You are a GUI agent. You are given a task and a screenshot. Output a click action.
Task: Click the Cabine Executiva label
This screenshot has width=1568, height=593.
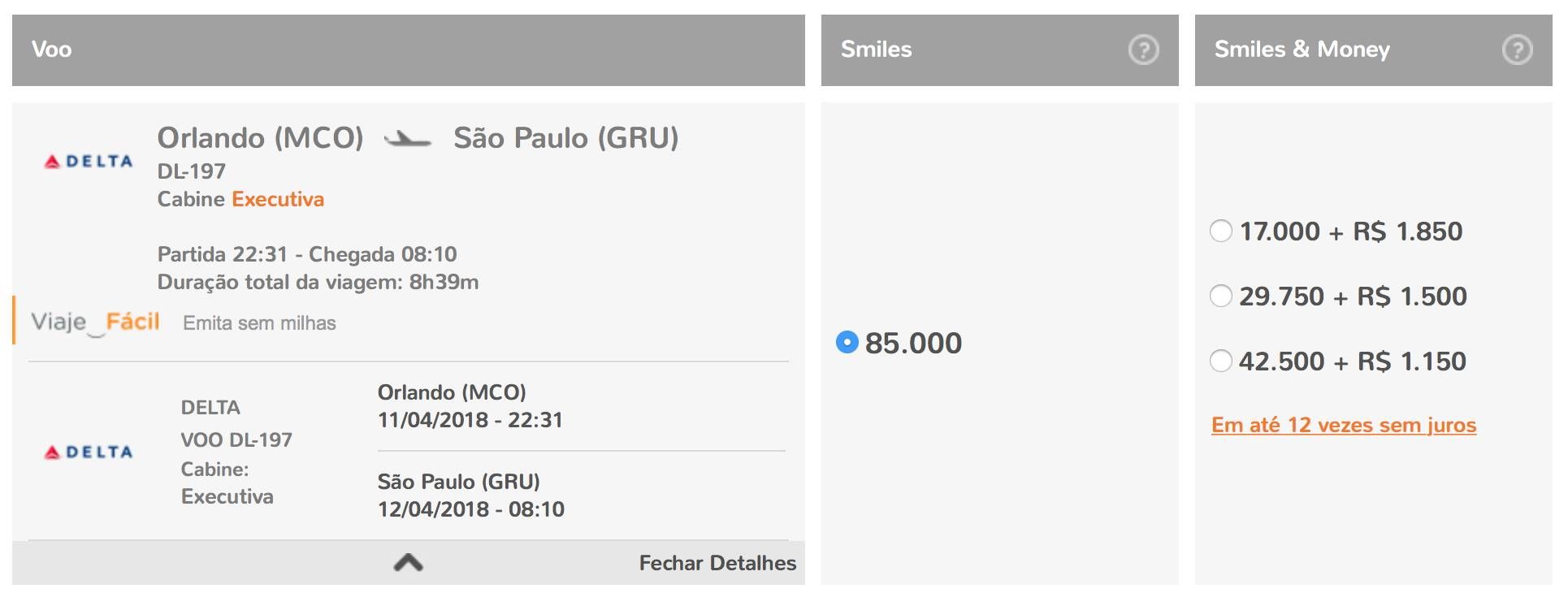pos(240,199)
